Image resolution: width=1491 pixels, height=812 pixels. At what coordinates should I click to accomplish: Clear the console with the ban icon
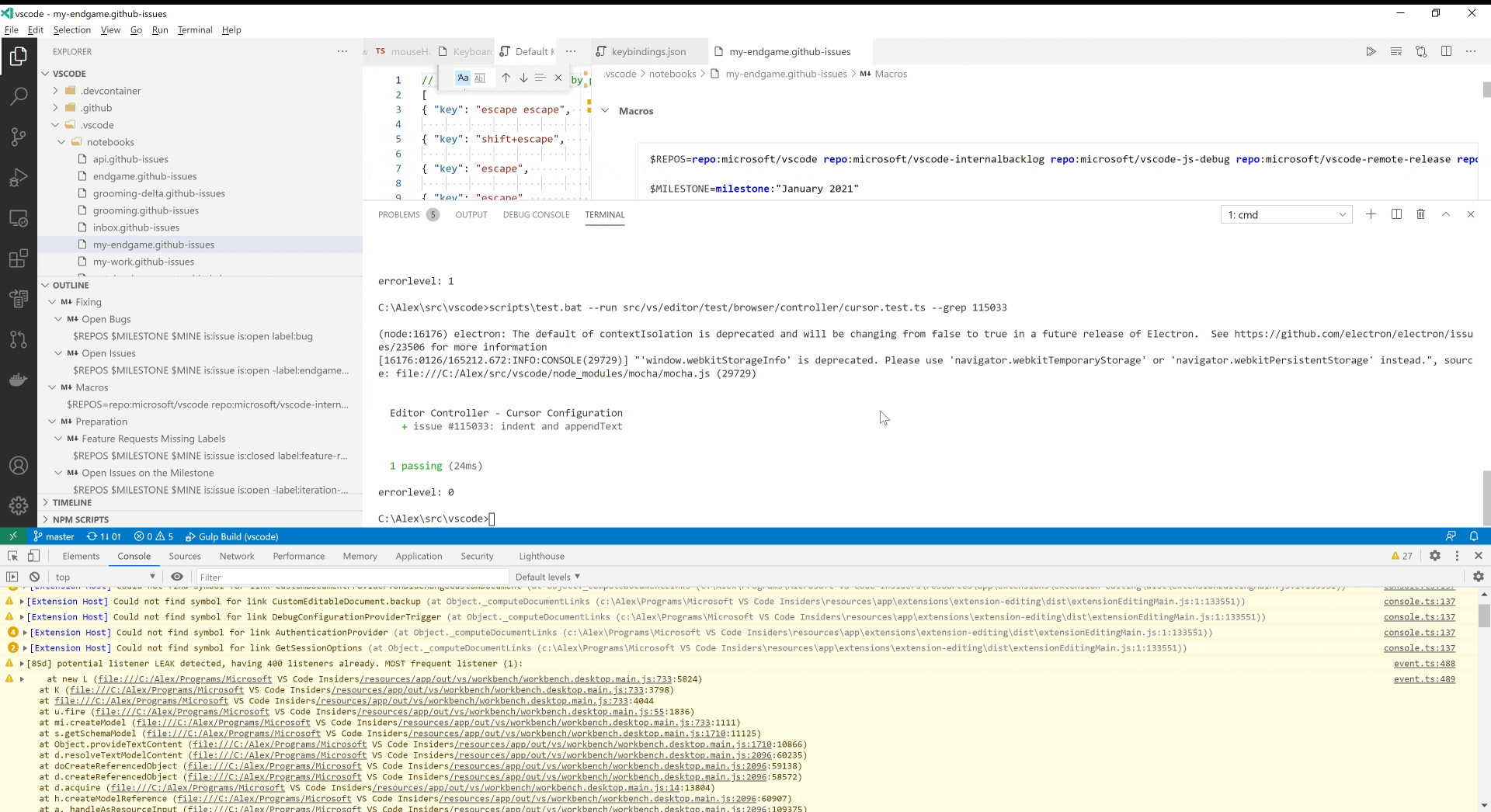click(x=34, y=577)
